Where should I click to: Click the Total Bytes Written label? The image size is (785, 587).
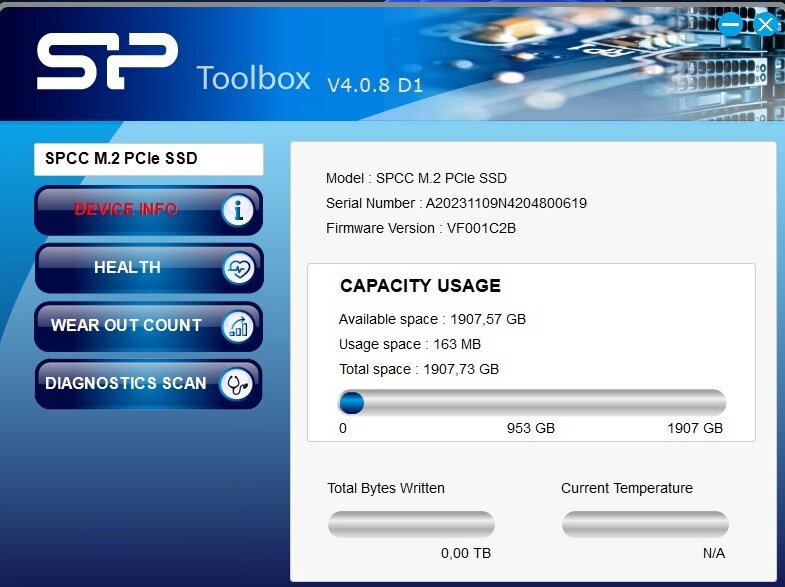click(x=386, y=488)
